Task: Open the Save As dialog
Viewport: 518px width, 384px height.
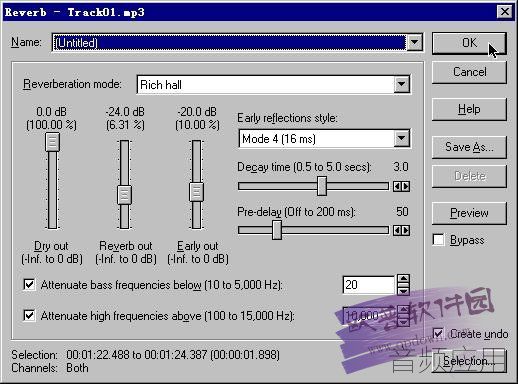Action: [469, 147]
